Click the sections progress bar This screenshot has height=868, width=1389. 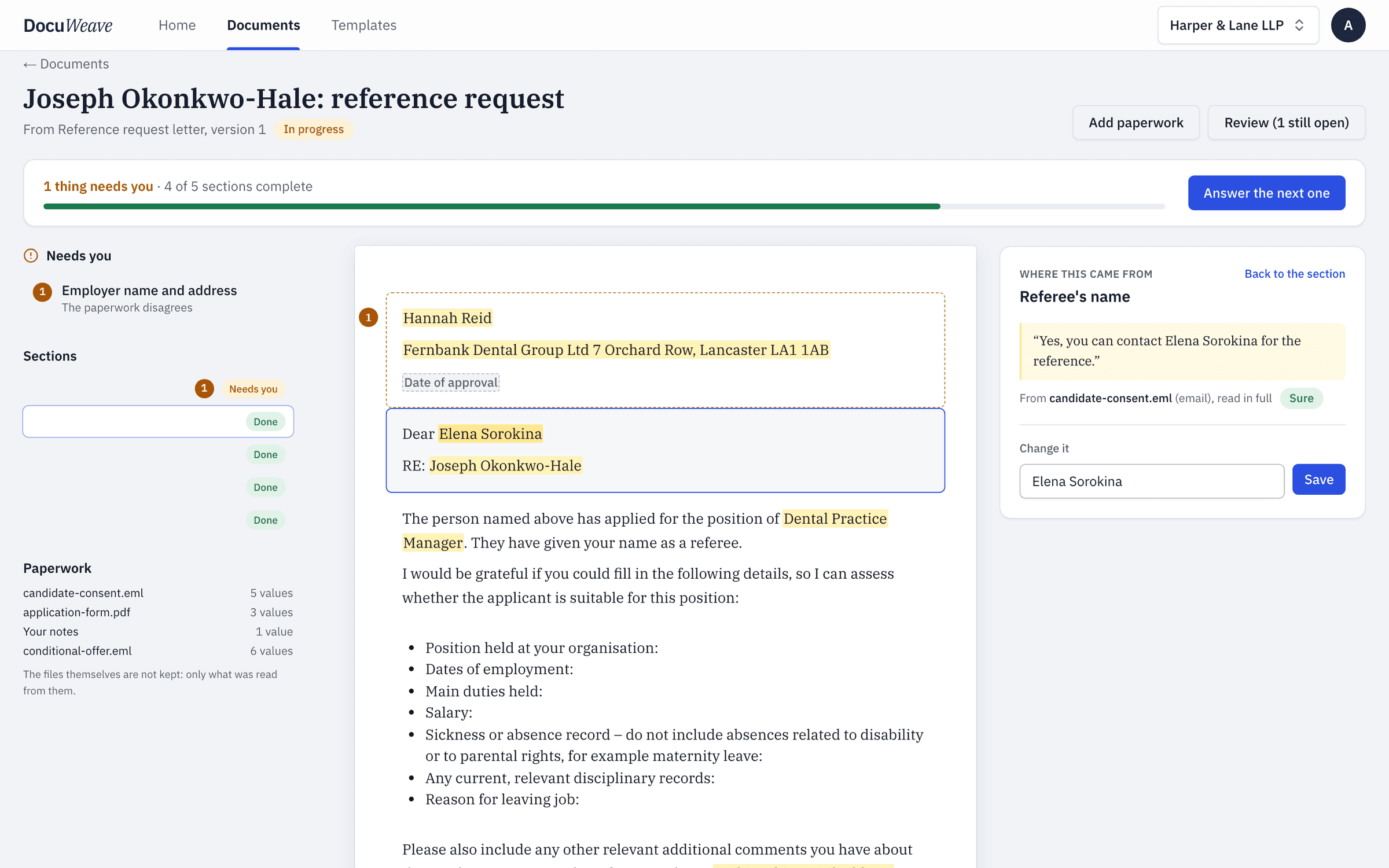pos(604,207)
